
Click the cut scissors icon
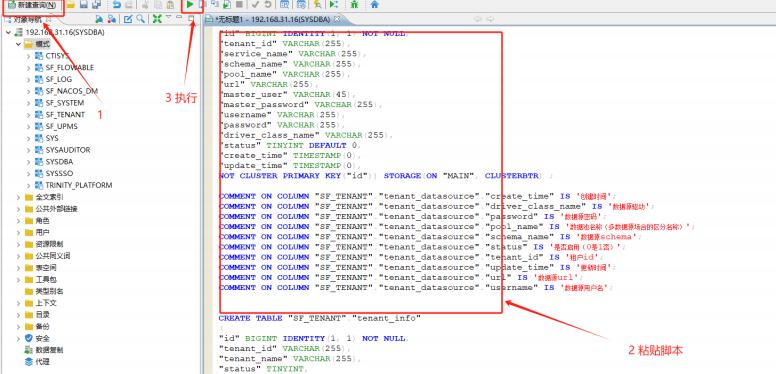(x=146, y=5)
